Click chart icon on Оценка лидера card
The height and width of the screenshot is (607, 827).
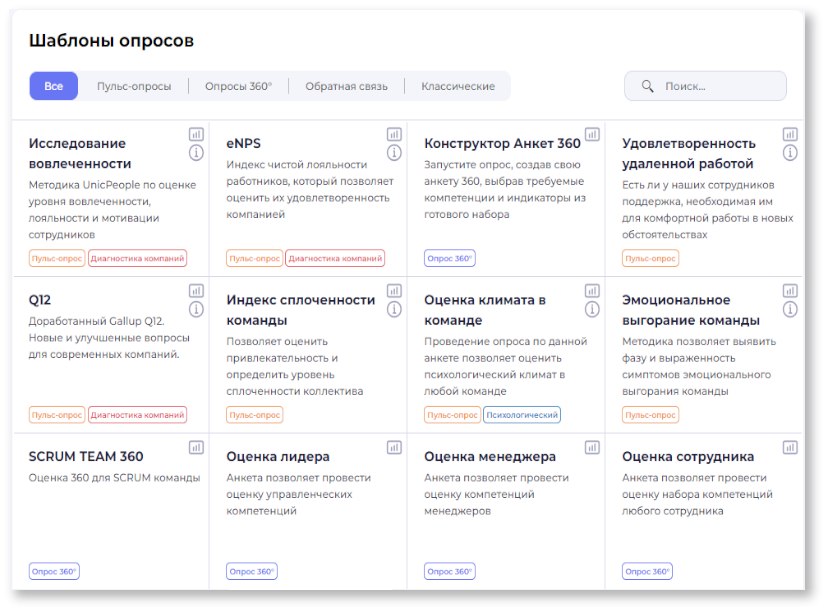click(x=394, y=447)
